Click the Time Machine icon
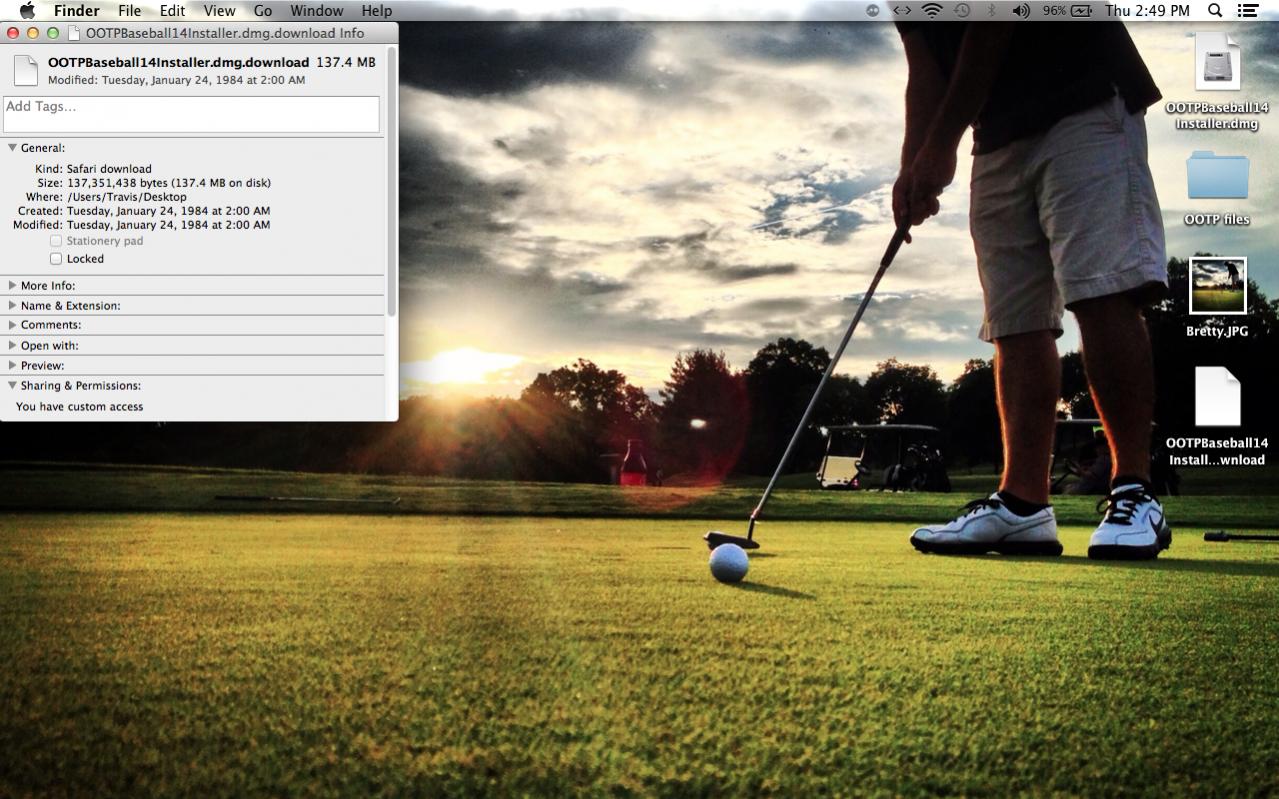The image size is (1279, 799). pyautogui.click(x=962, y=11)
